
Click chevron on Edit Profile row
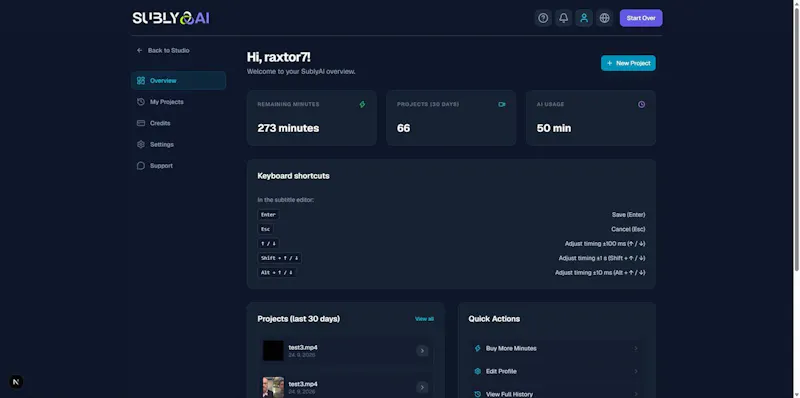[x=636, y=371]
